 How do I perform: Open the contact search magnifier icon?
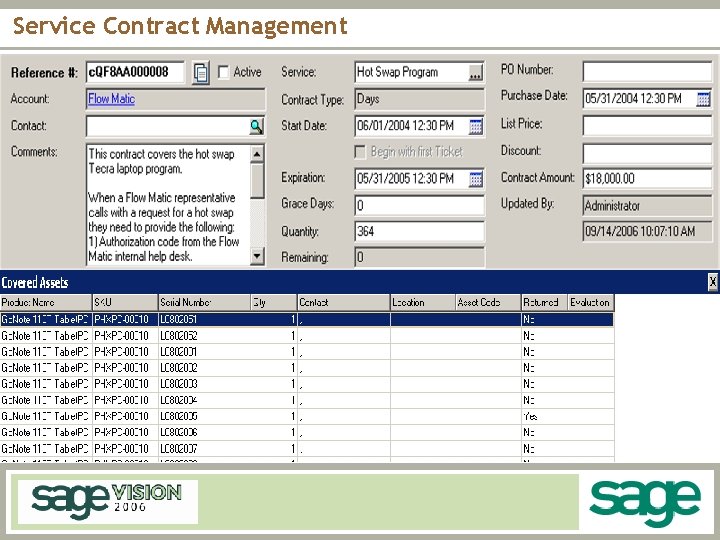(256, 126)
